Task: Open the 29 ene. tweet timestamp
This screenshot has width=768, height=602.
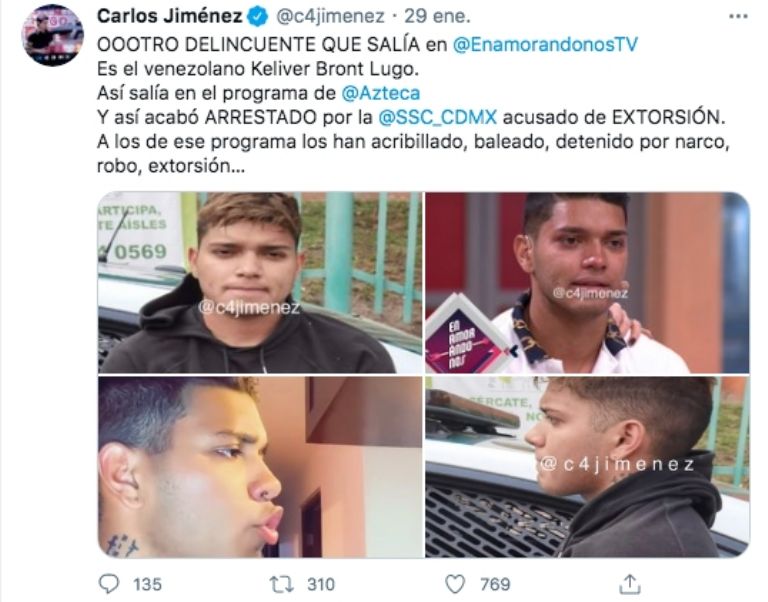Action: tap(437, 17)
